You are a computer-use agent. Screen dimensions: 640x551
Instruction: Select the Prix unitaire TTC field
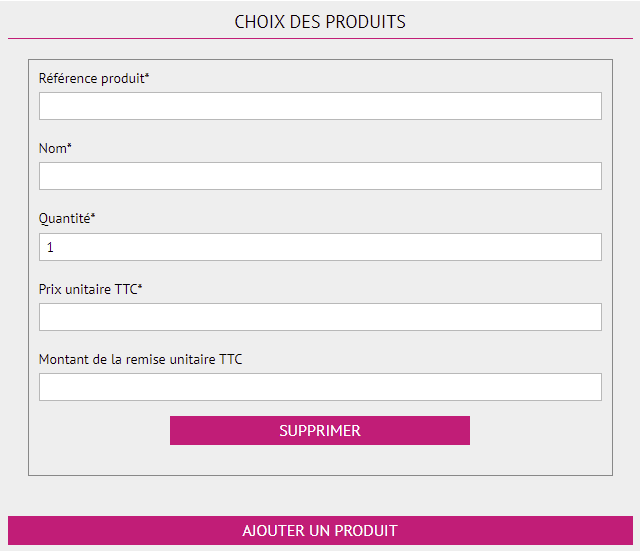[x=320, y=317]
